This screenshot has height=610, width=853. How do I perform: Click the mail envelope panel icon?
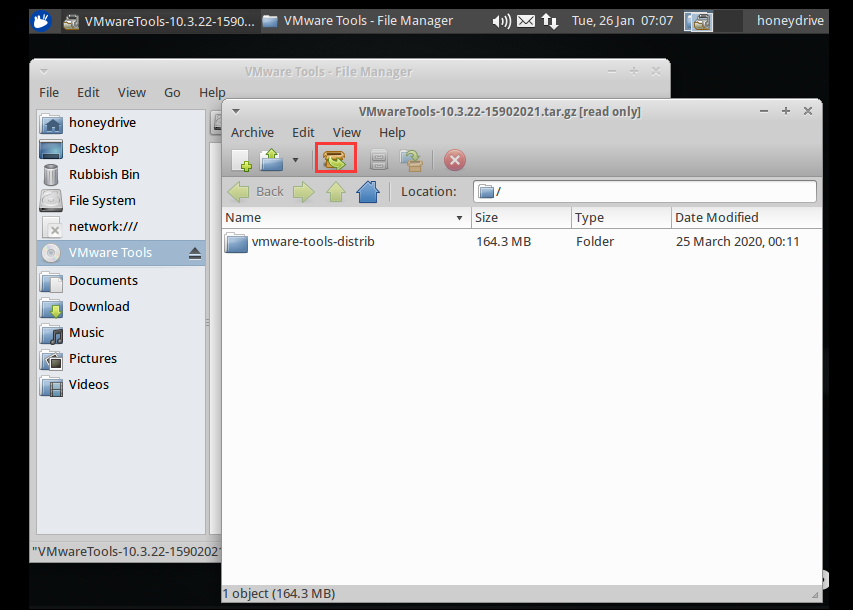coord(526,22)
